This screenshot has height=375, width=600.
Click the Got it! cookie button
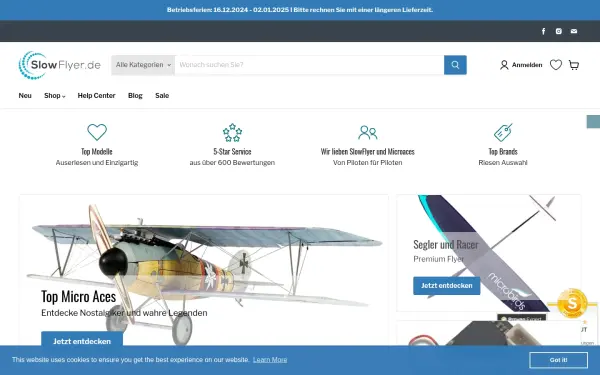[x=558, y=360]
